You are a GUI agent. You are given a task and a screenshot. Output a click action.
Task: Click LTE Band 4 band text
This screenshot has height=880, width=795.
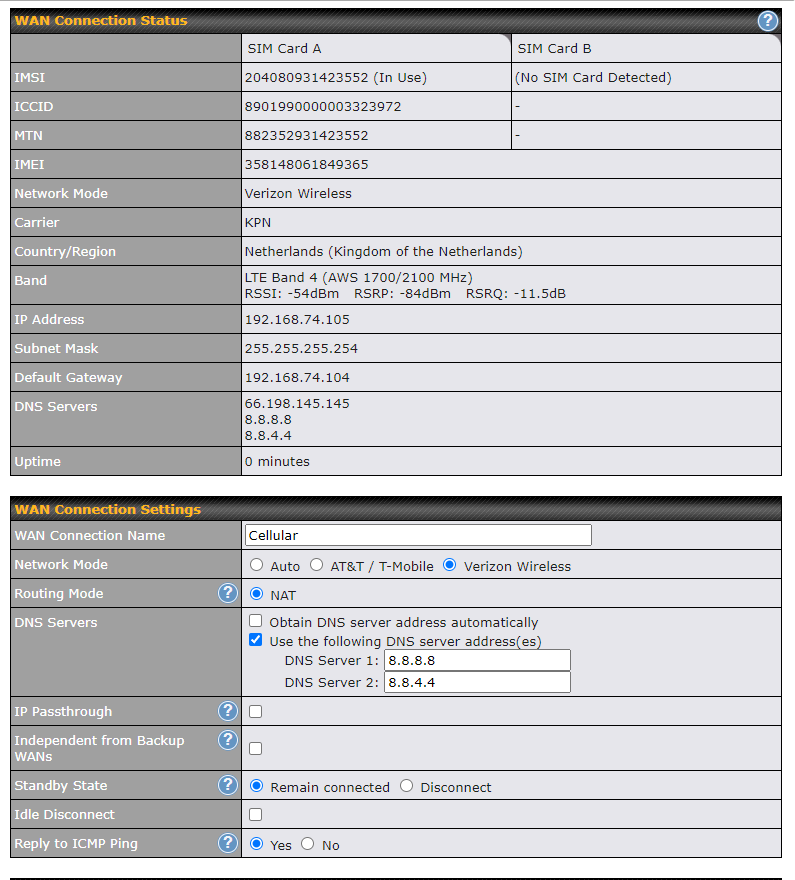(359, 278)
